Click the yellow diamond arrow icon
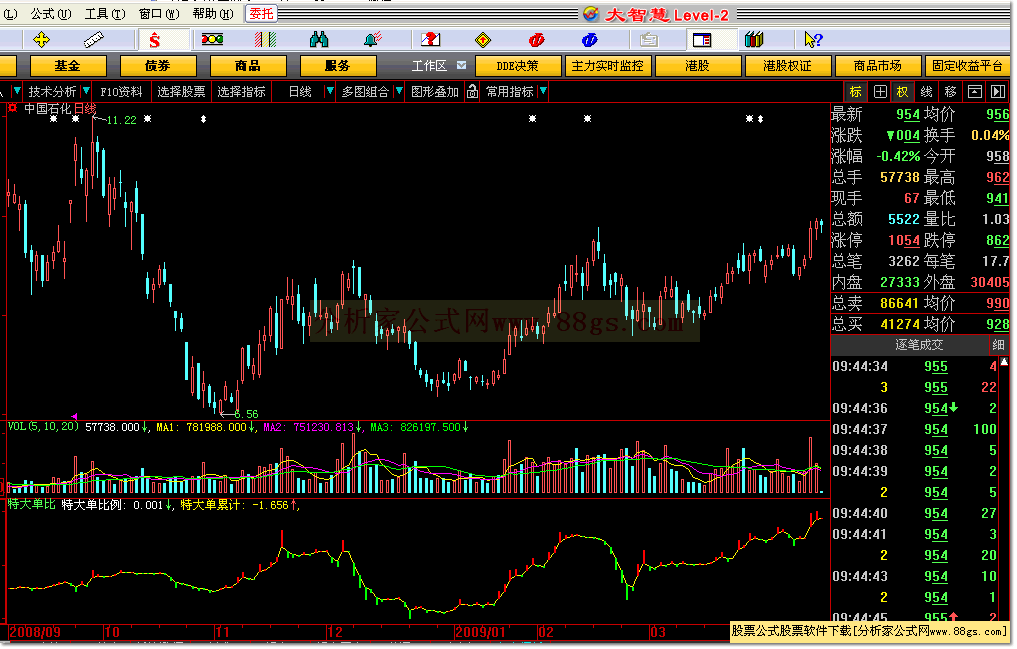The image size is (1017, 649). click(x=483, y=40)
